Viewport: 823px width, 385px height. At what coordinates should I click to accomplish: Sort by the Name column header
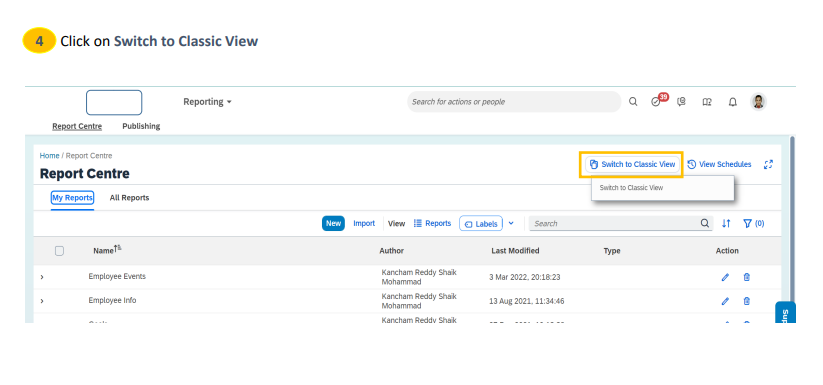click(x=107, y=250)
